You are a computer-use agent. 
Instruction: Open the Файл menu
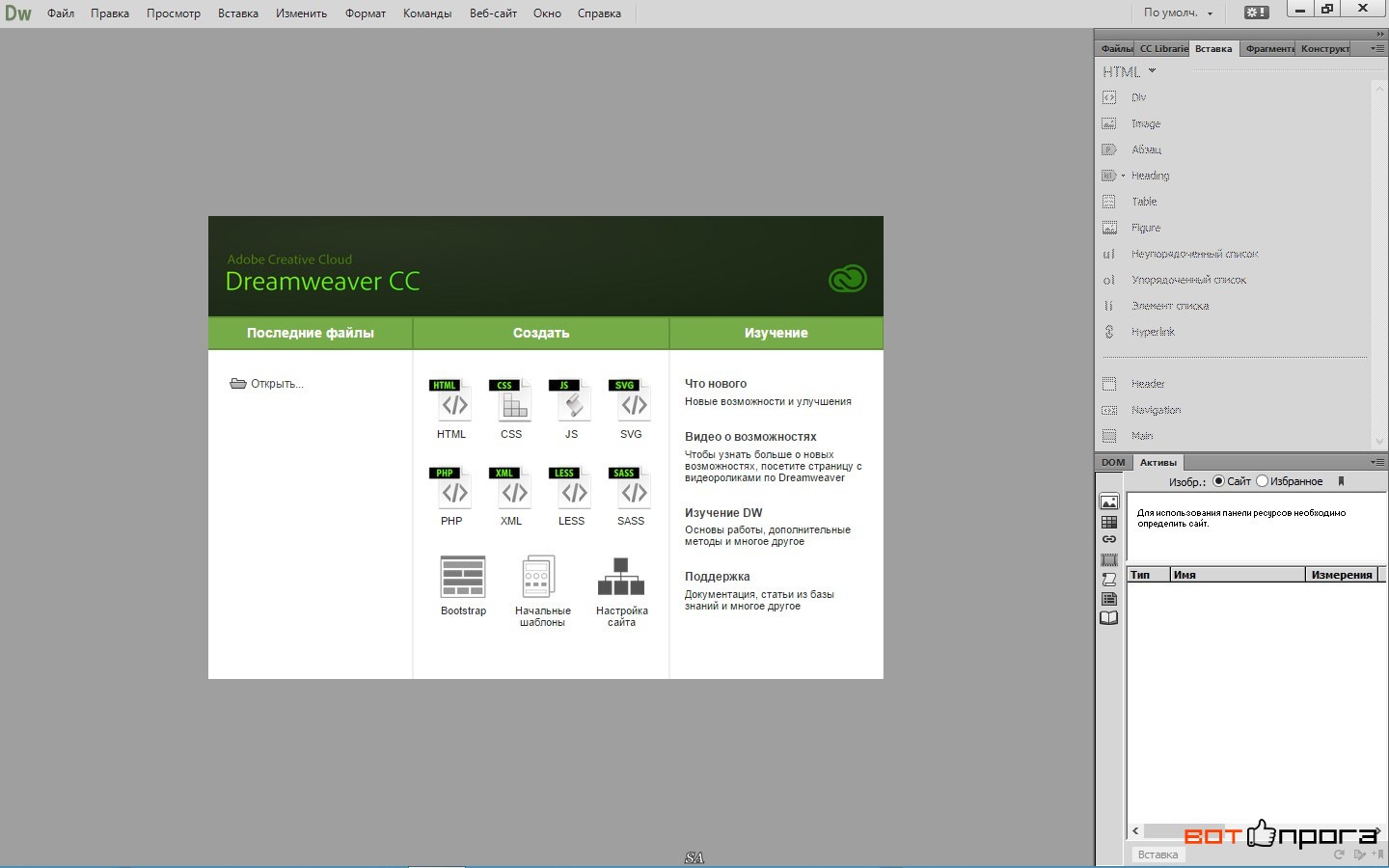click(x=61, y=14)
